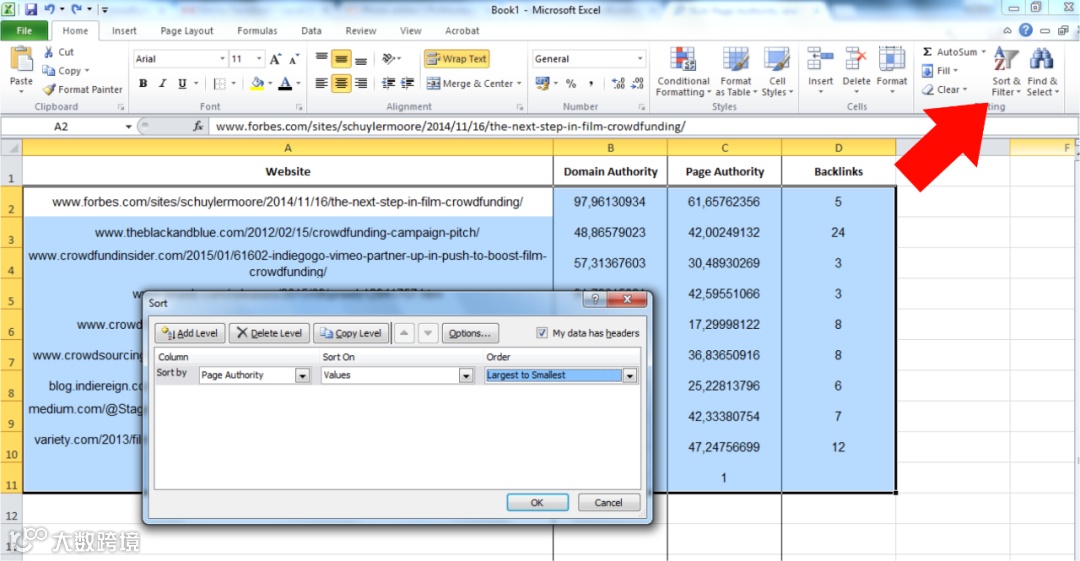Open Cell Styles gallery

pyautogui.click(x=777, y=72)
